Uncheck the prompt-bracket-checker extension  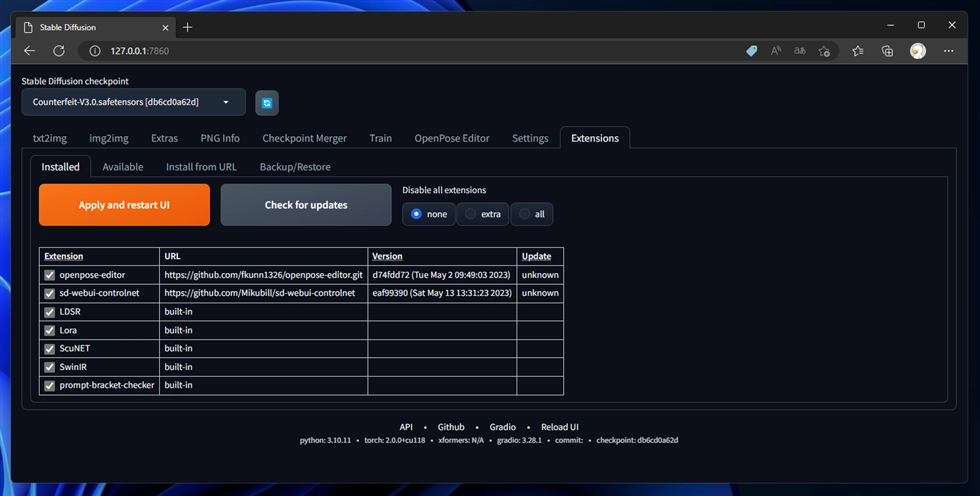[49, 385]
